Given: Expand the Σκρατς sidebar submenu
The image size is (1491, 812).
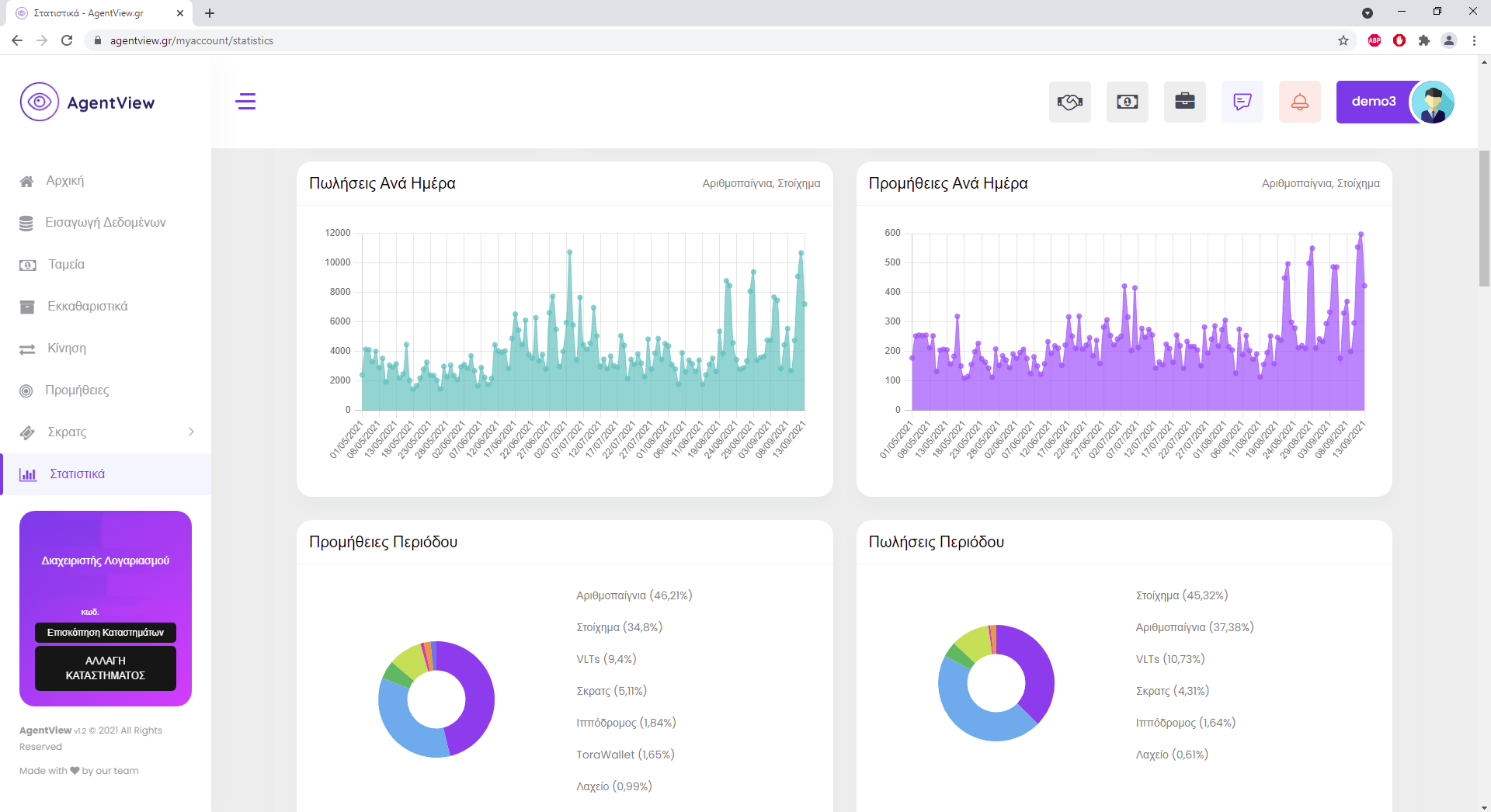Looking at the screenshot, I should (x=191, y=432).
